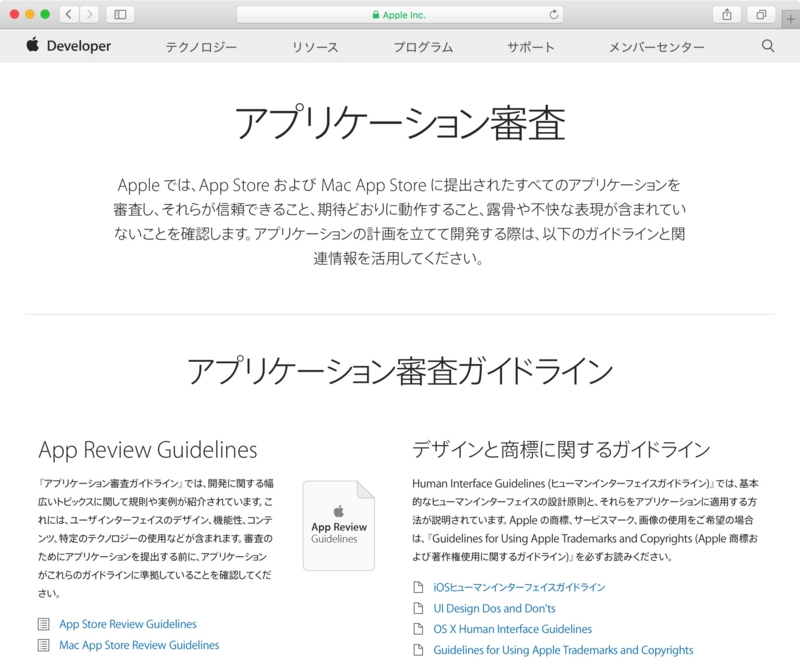This screenshot has height=667, width=800.
Task: Show all tabs overview icon
Action: coord(761,14)
